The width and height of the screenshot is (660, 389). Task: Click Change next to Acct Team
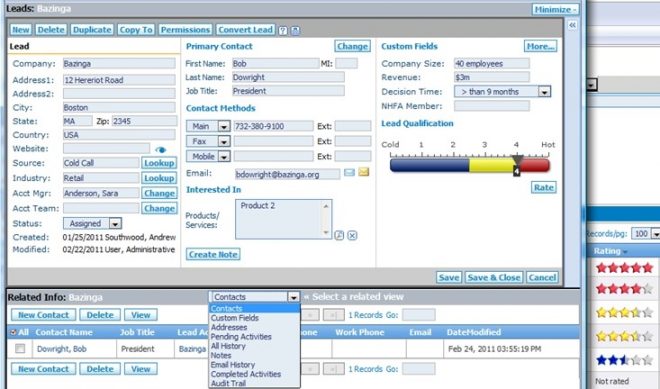pos(159,208)
